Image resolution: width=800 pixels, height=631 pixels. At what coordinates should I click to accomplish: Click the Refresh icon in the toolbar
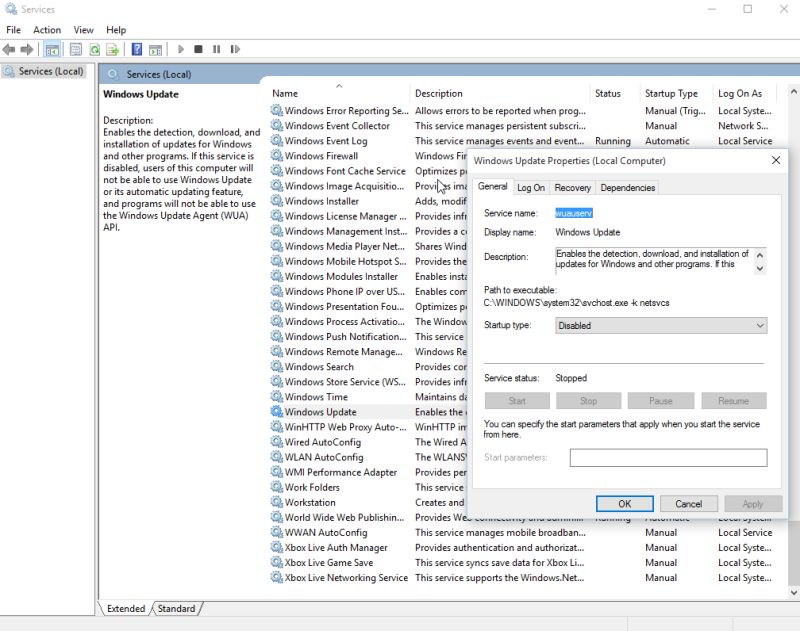tap(94, 48)
